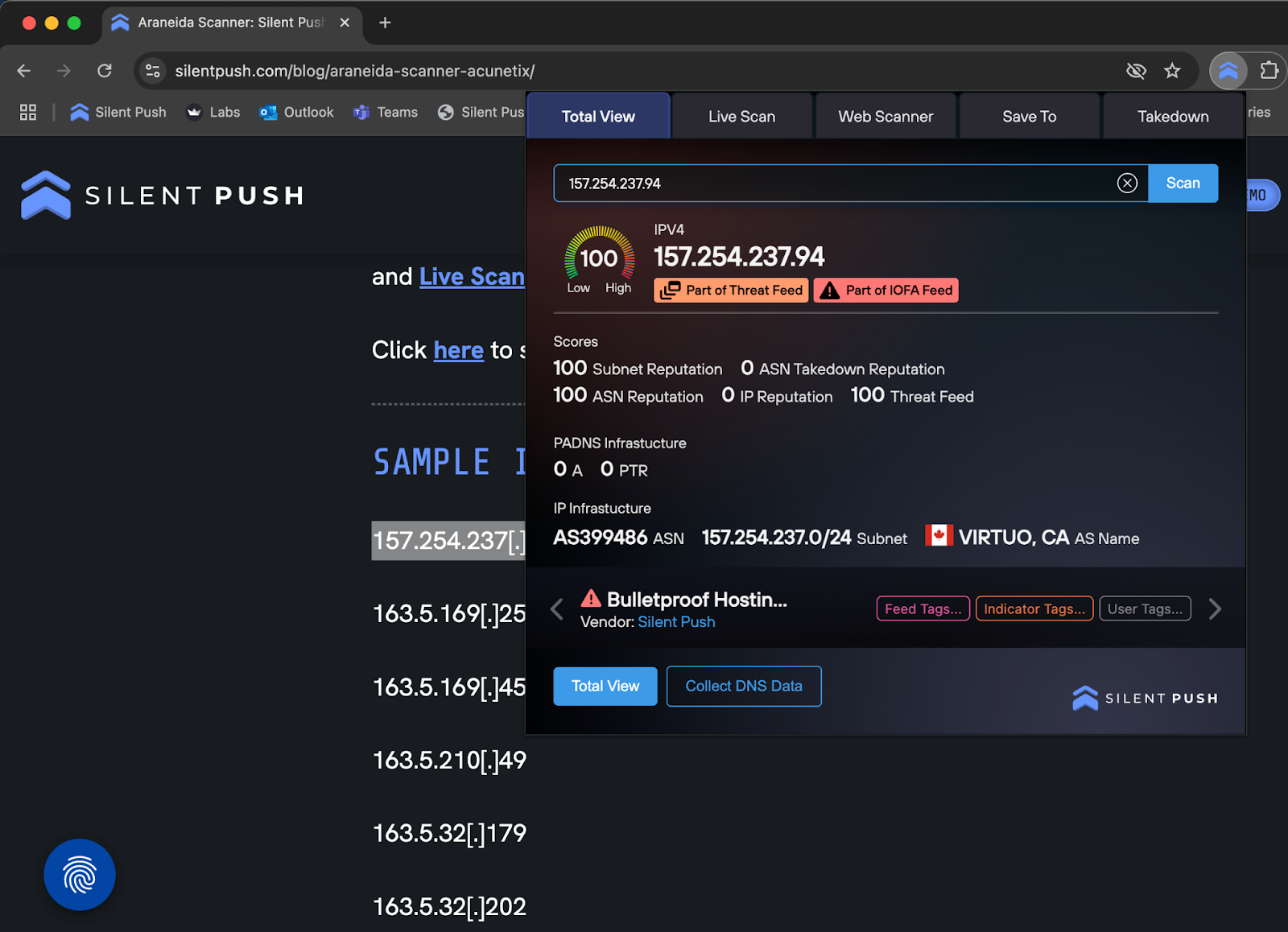Click the 'here' link in the blog
This screenshot has height=932, width=1288.
(458, 350)
